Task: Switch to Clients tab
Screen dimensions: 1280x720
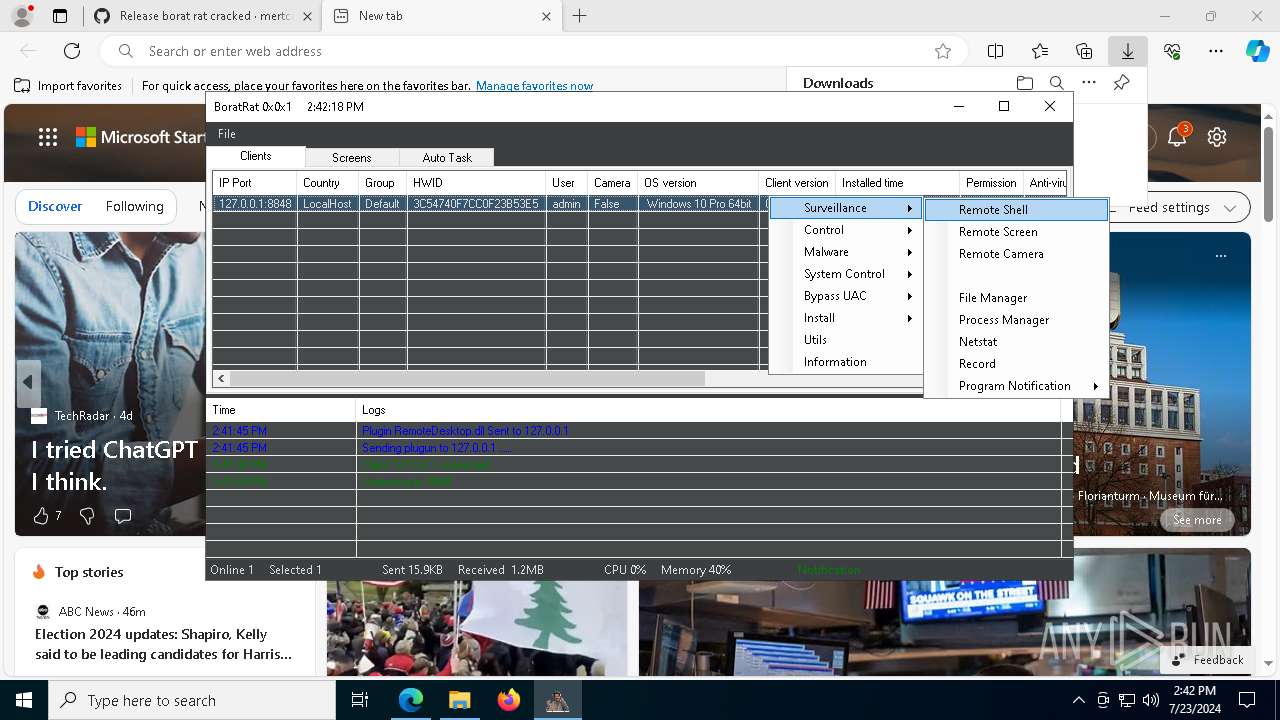Action: [x=256, y=156]
